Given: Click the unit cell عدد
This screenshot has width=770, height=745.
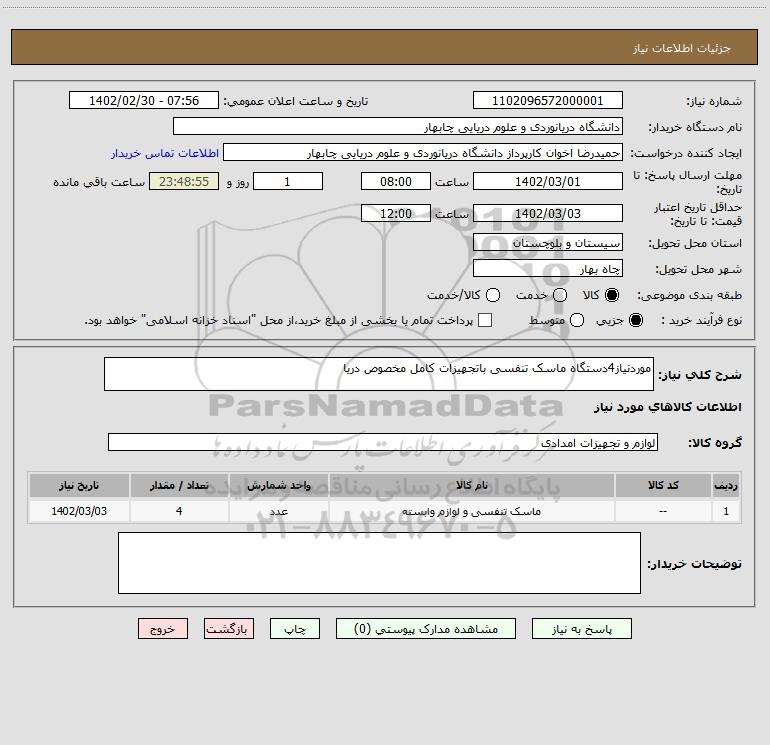Looking at the screenshot, I should [x=278, y=511].
